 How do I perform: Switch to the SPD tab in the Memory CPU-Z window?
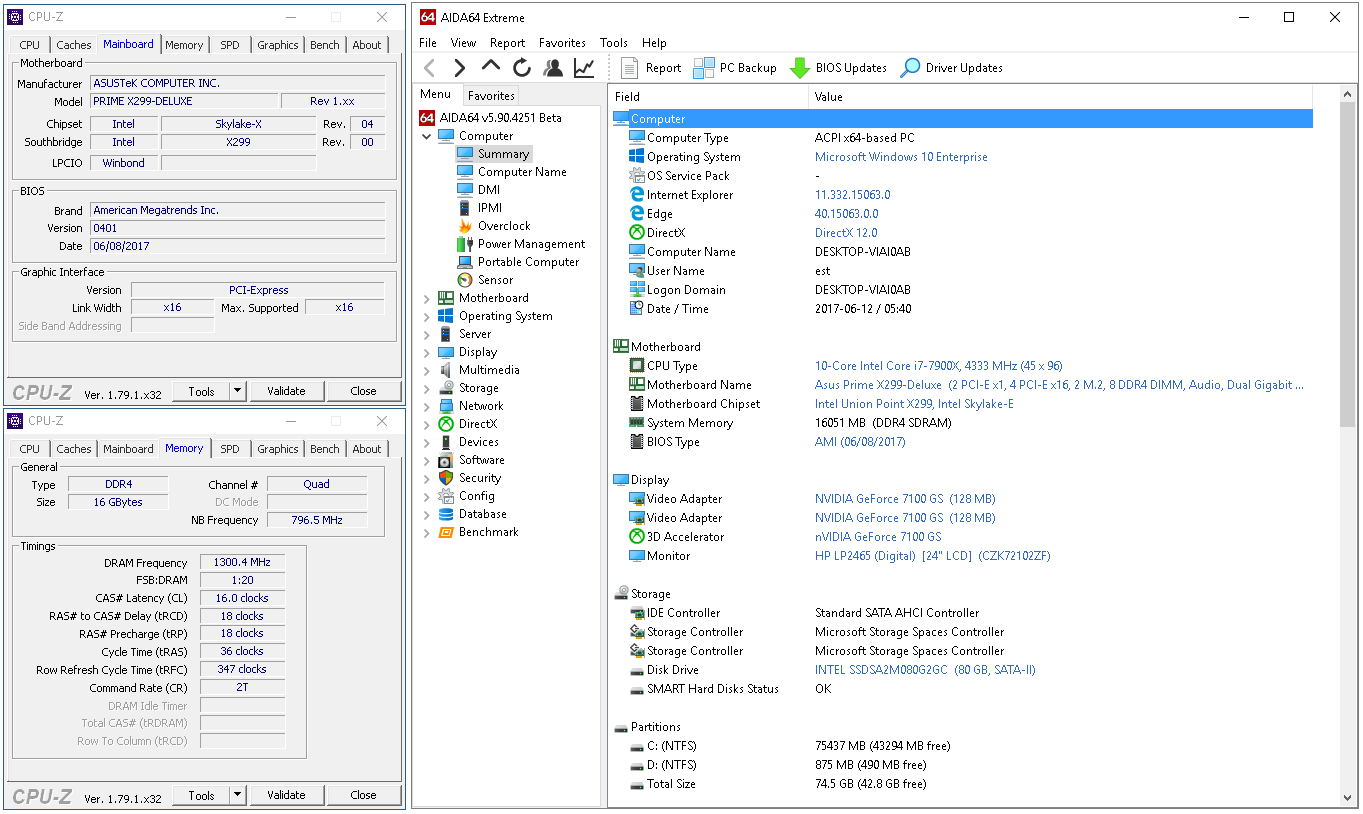[x=230, y=449]
